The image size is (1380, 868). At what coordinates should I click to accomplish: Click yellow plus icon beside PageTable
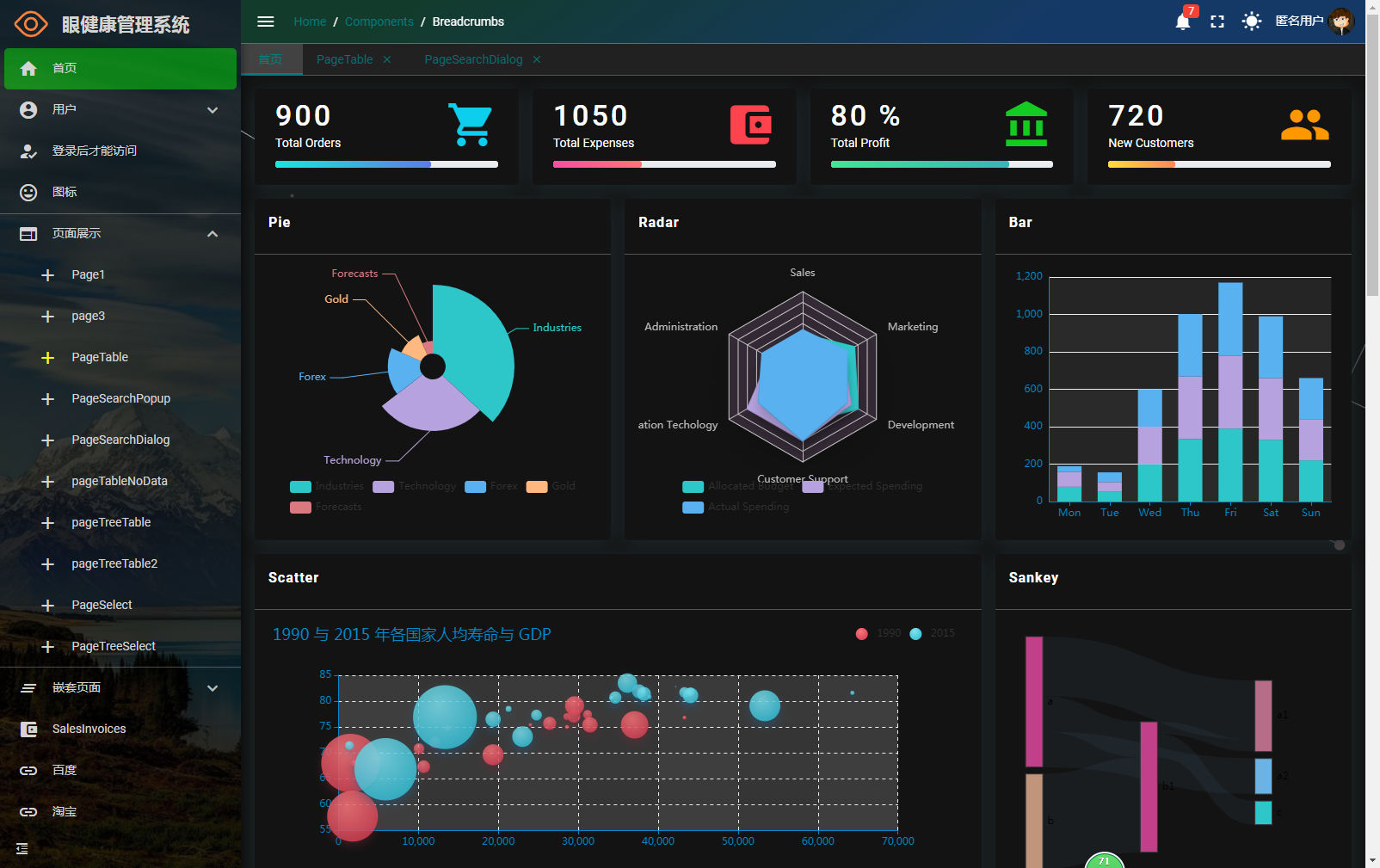(48, 358)
